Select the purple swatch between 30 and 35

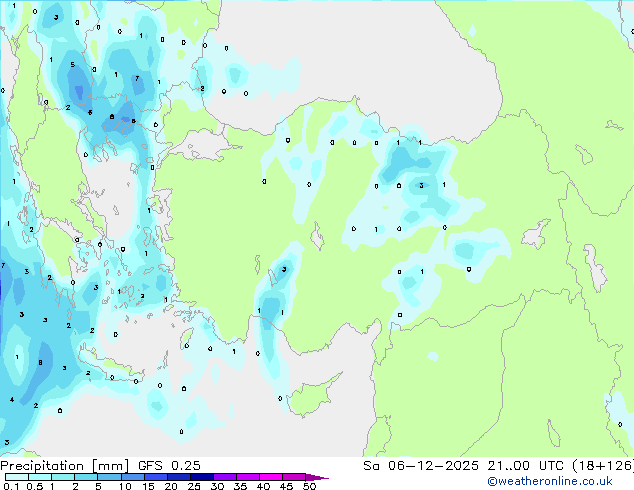tap(224, 477)
